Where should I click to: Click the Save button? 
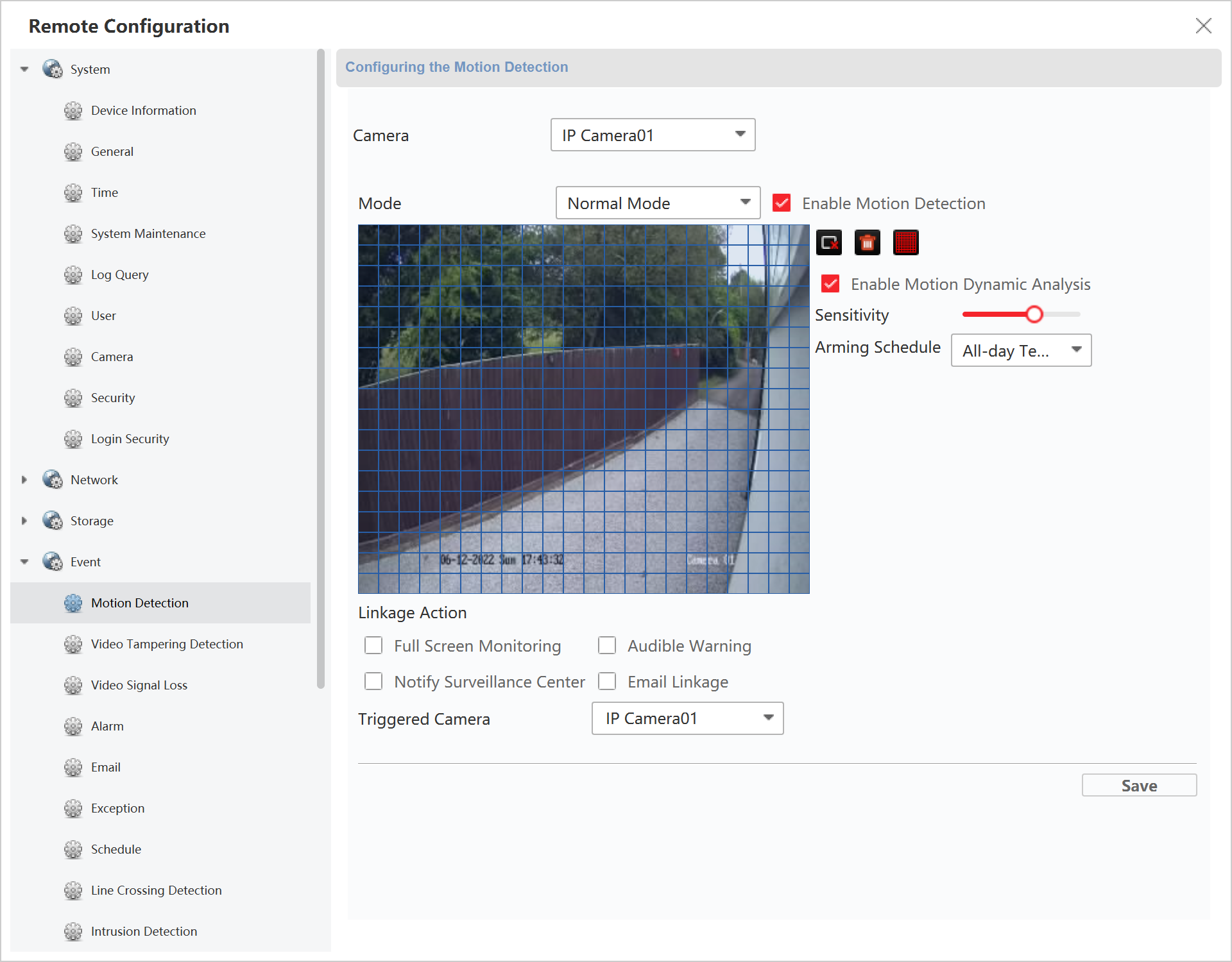click(1138, 785)
